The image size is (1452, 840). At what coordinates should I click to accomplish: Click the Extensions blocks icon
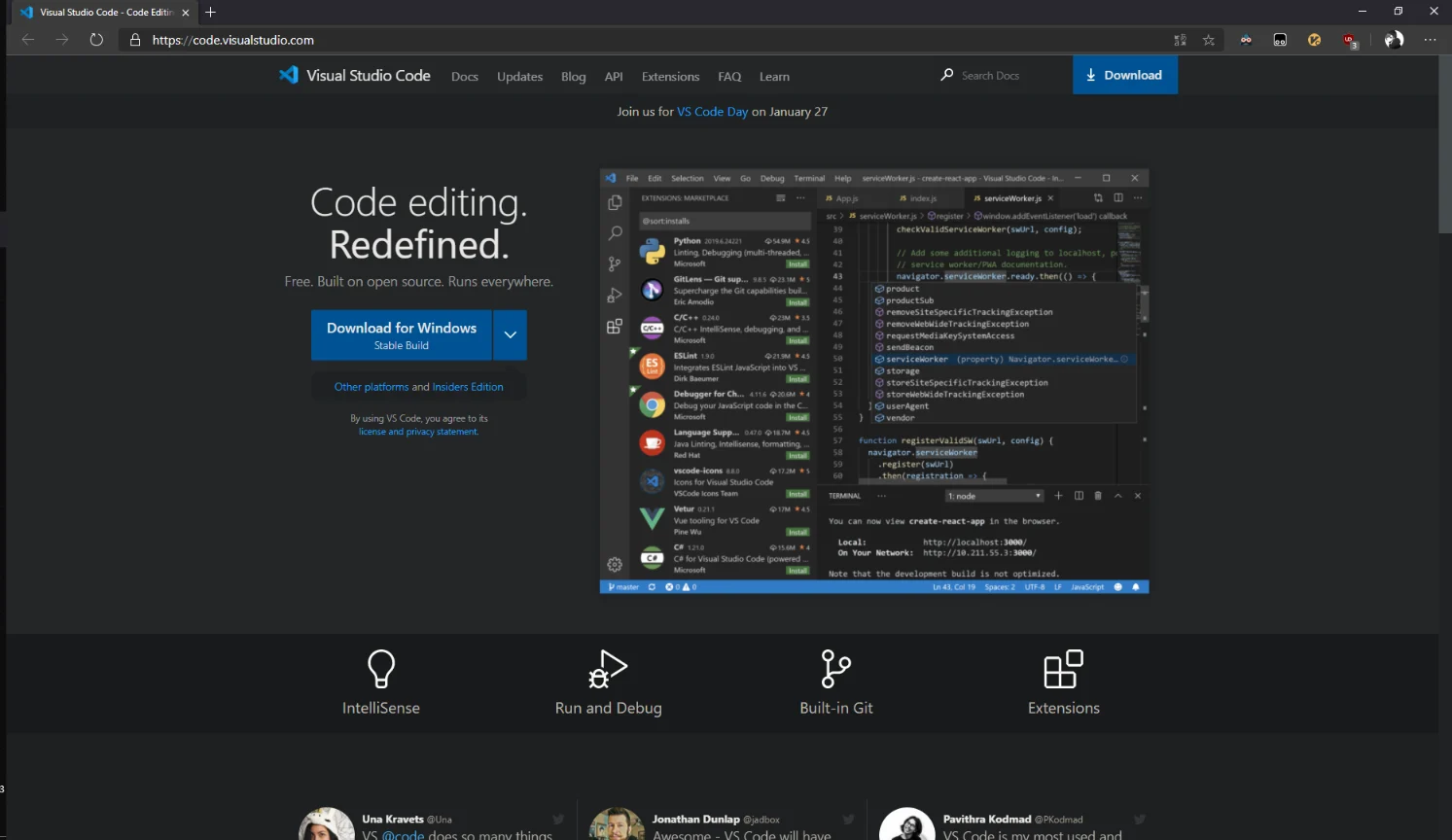[1063, 669]
